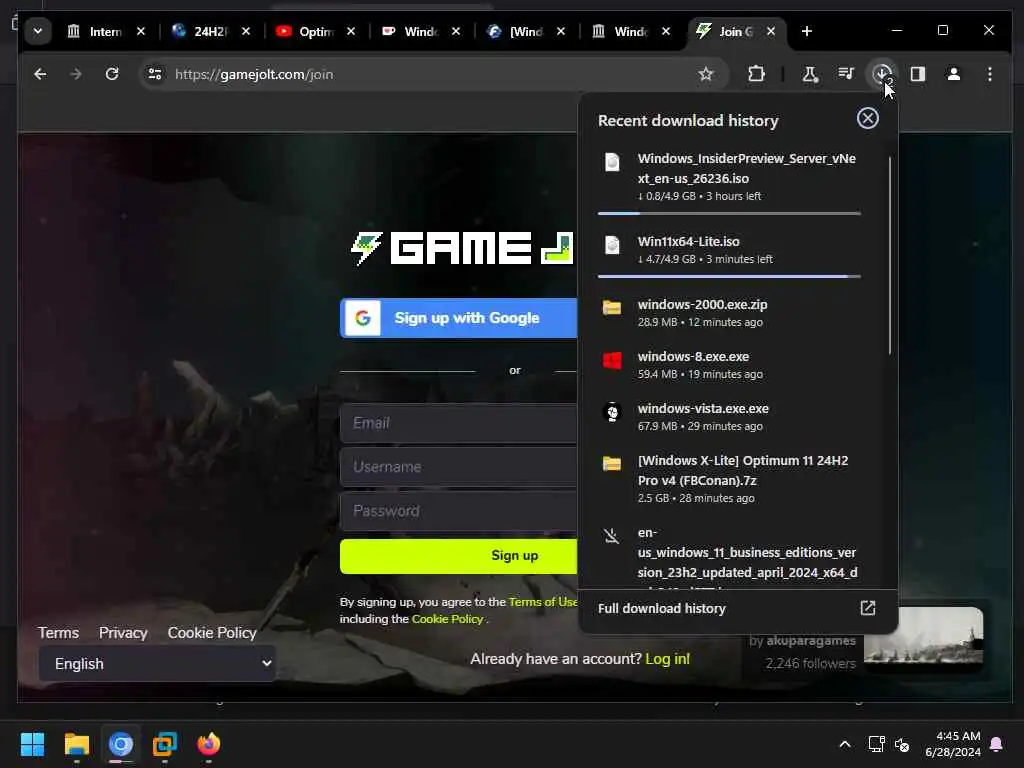This screenshot has height=768, width=1024.
Task: Click the Full download history external-link icon
Action: [x=867, y=608]
